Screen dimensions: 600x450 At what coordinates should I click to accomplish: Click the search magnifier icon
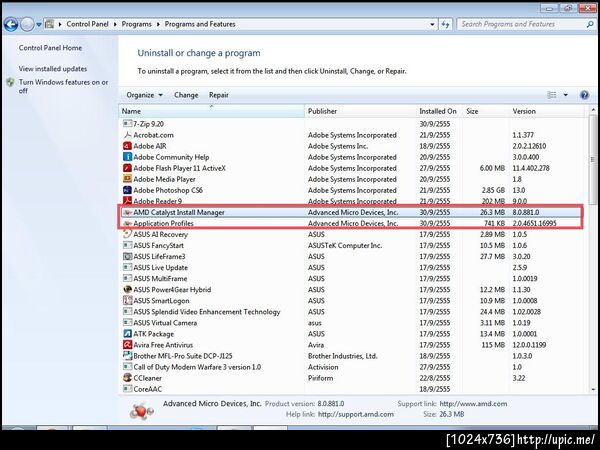pos(590,24)
